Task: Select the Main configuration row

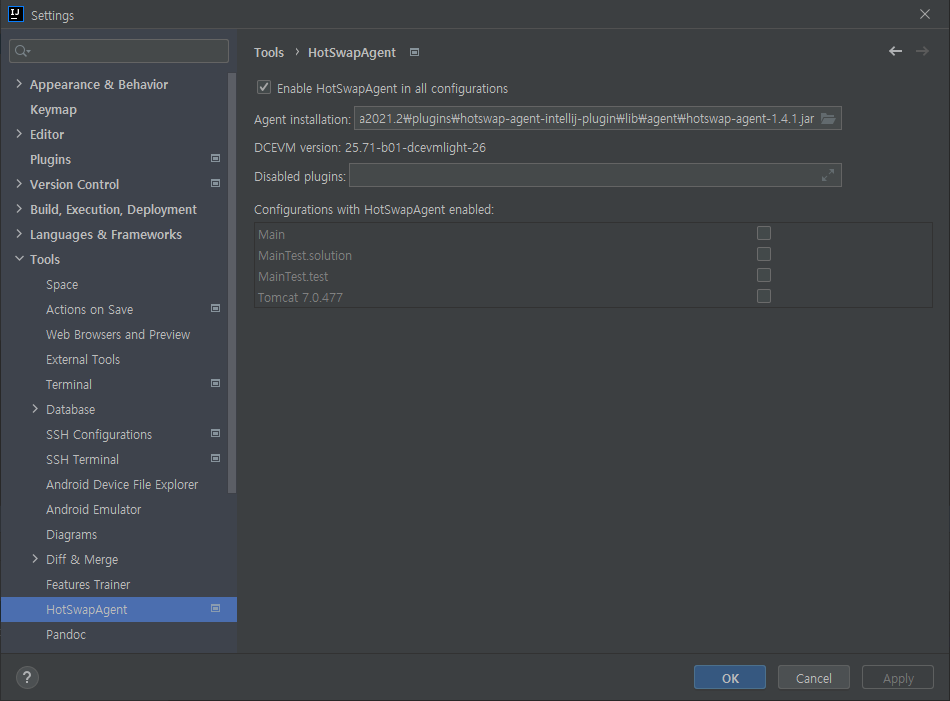Action: click(x=593, y=234)
